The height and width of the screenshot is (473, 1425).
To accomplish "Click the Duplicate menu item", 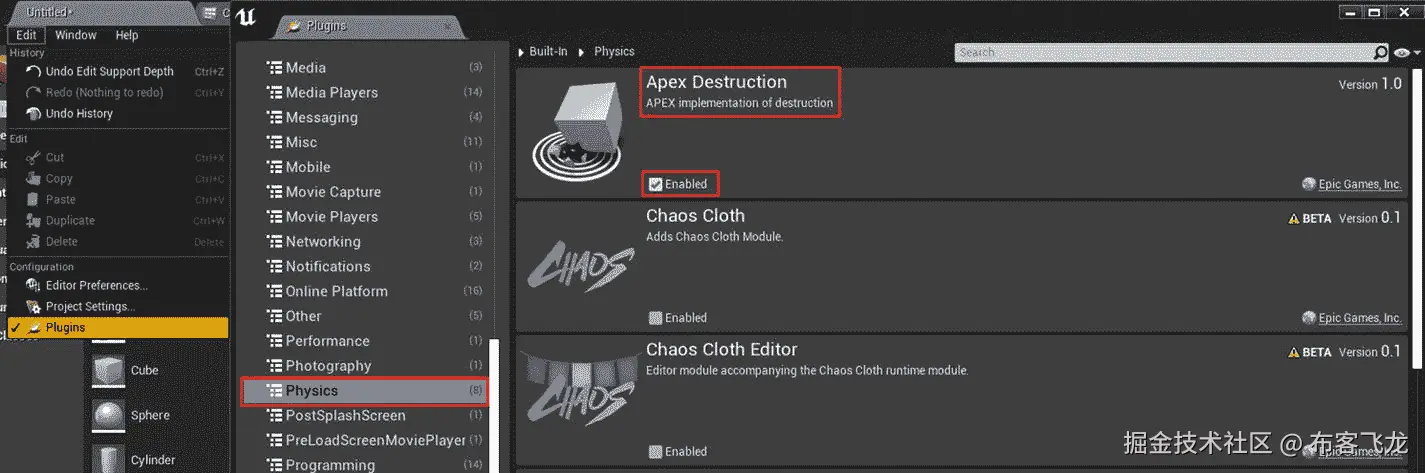I will [x=118, y=220].
